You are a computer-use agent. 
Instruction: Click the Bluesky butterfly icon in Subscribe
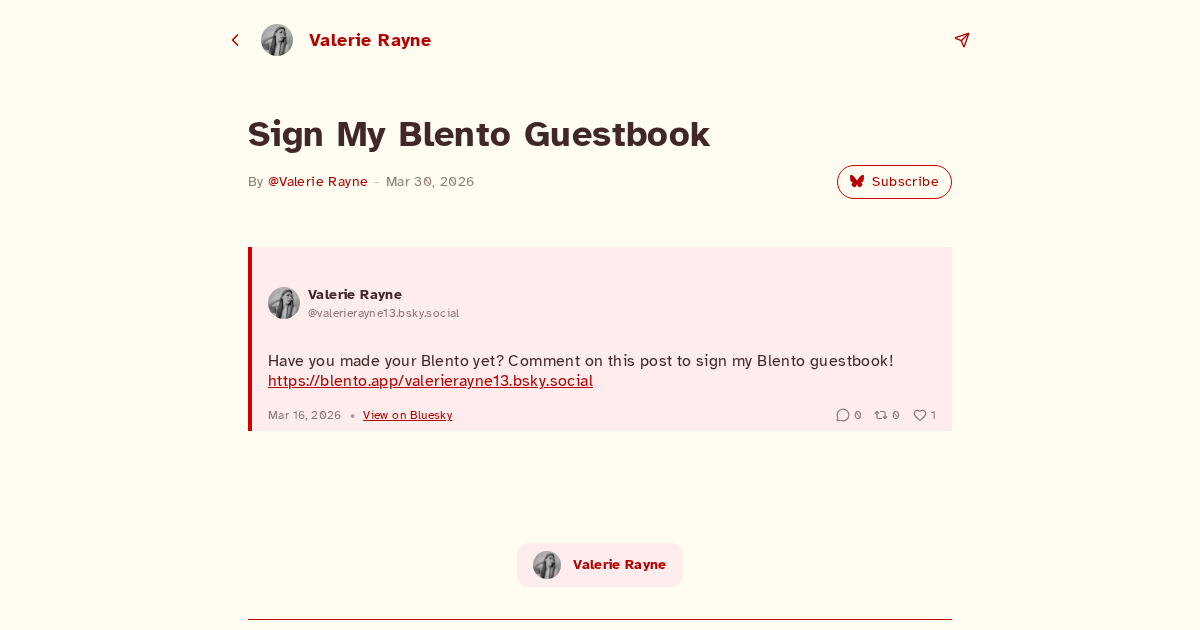(x=857, y=182)
